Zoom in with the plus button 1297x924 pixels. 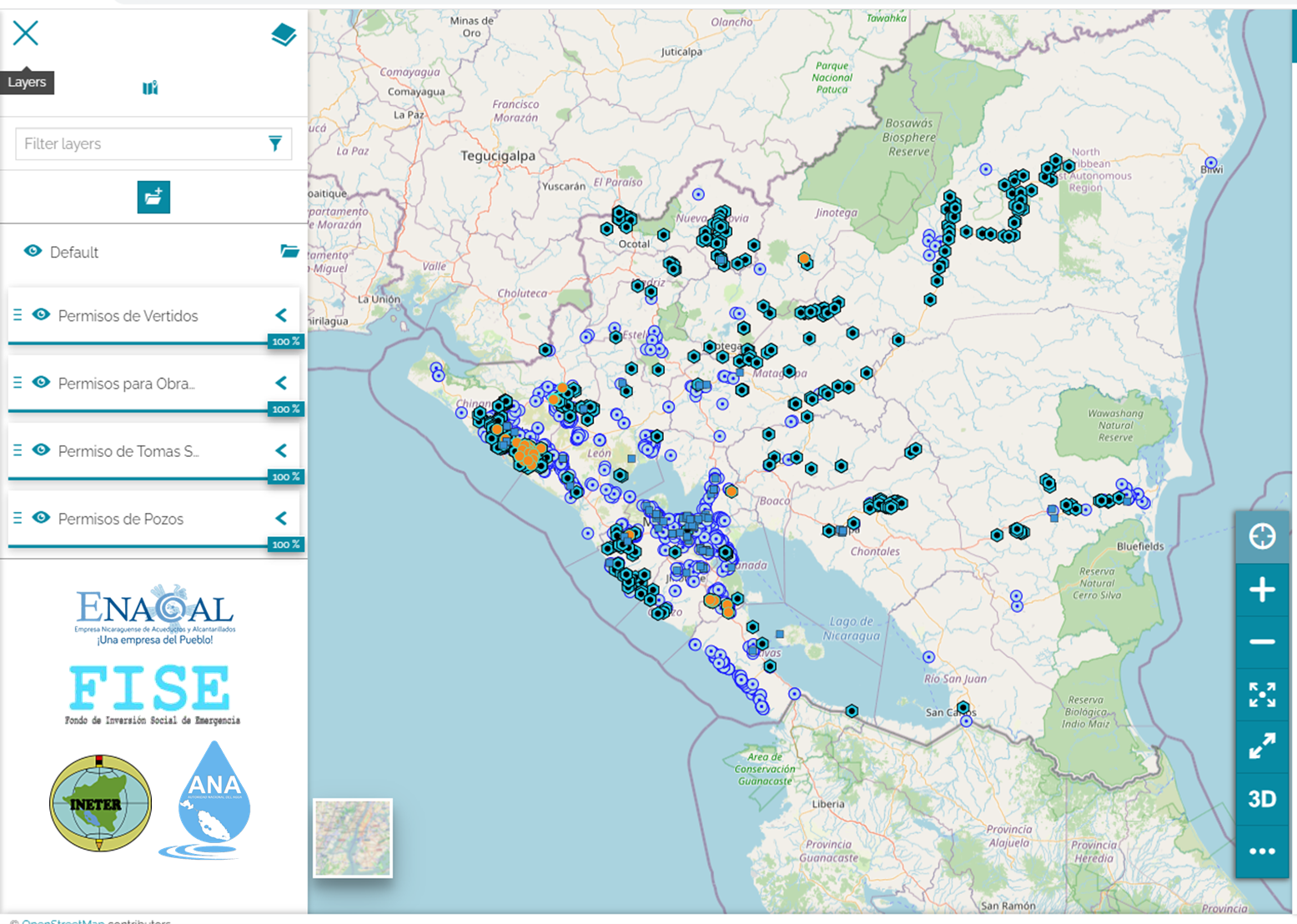pyautogui.click(x=1261, y=590)
